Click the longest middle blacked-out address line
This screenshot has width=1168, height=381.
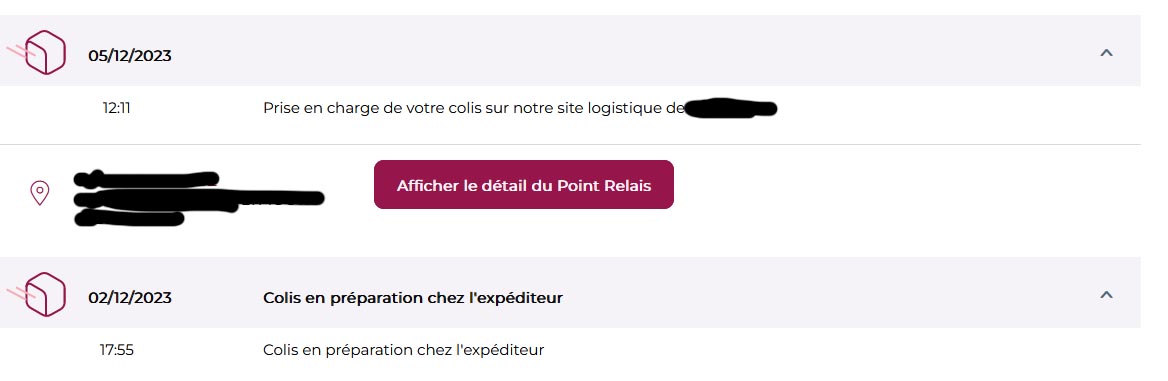coord(199,198)
